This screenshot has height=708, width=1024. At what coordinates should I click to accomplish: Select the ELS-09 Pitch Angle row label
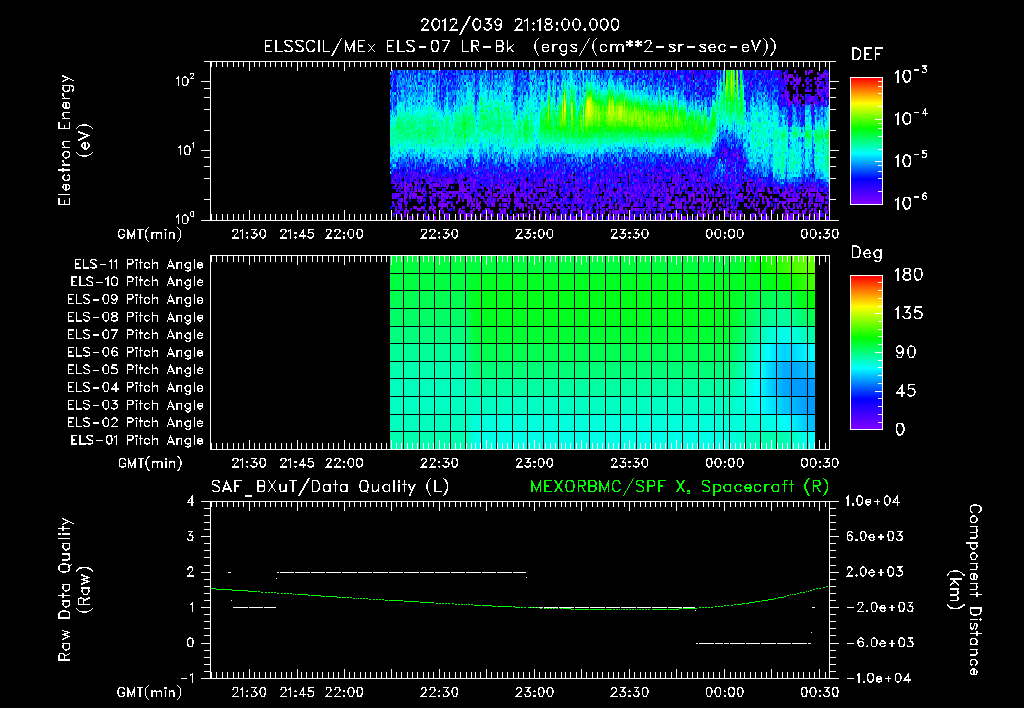(136, 300)
